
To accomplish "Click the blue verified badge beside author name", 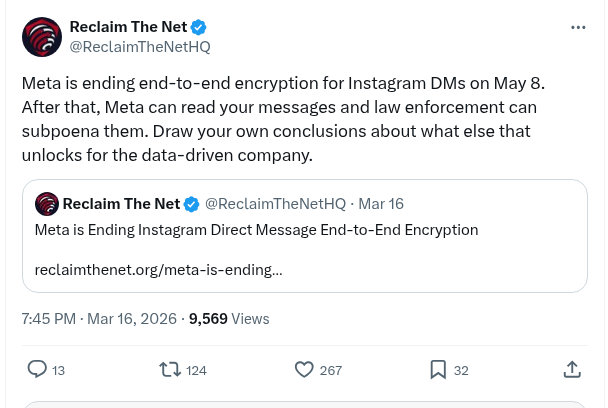I will (199, 27).
